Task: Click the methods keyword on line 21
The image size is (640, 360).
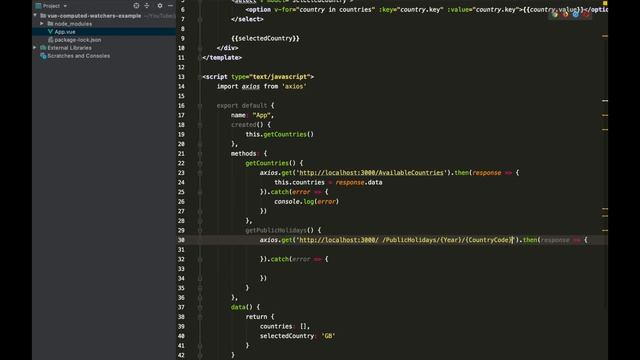Action: [244, 154]
